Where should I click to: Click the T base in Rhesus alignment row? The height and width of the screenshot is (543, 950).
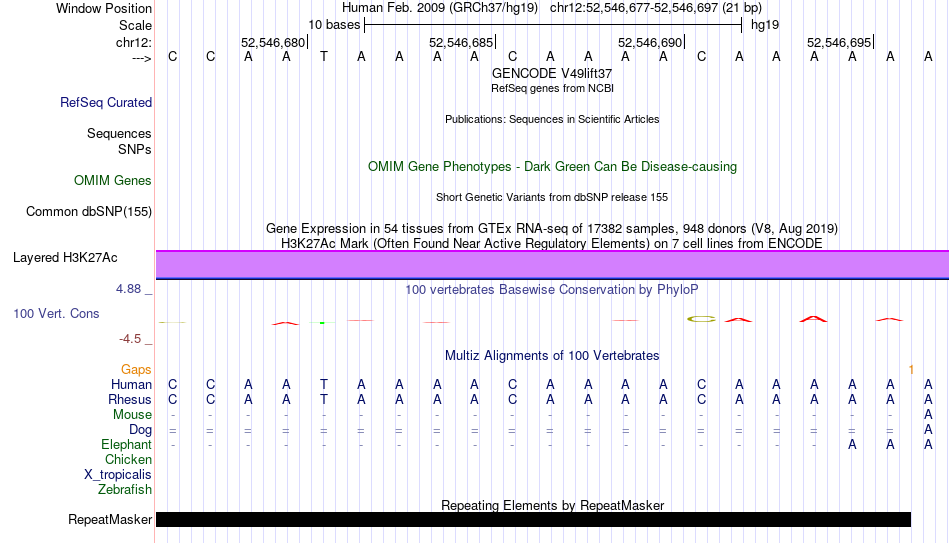pyautogui.click(x=324, y=400)
